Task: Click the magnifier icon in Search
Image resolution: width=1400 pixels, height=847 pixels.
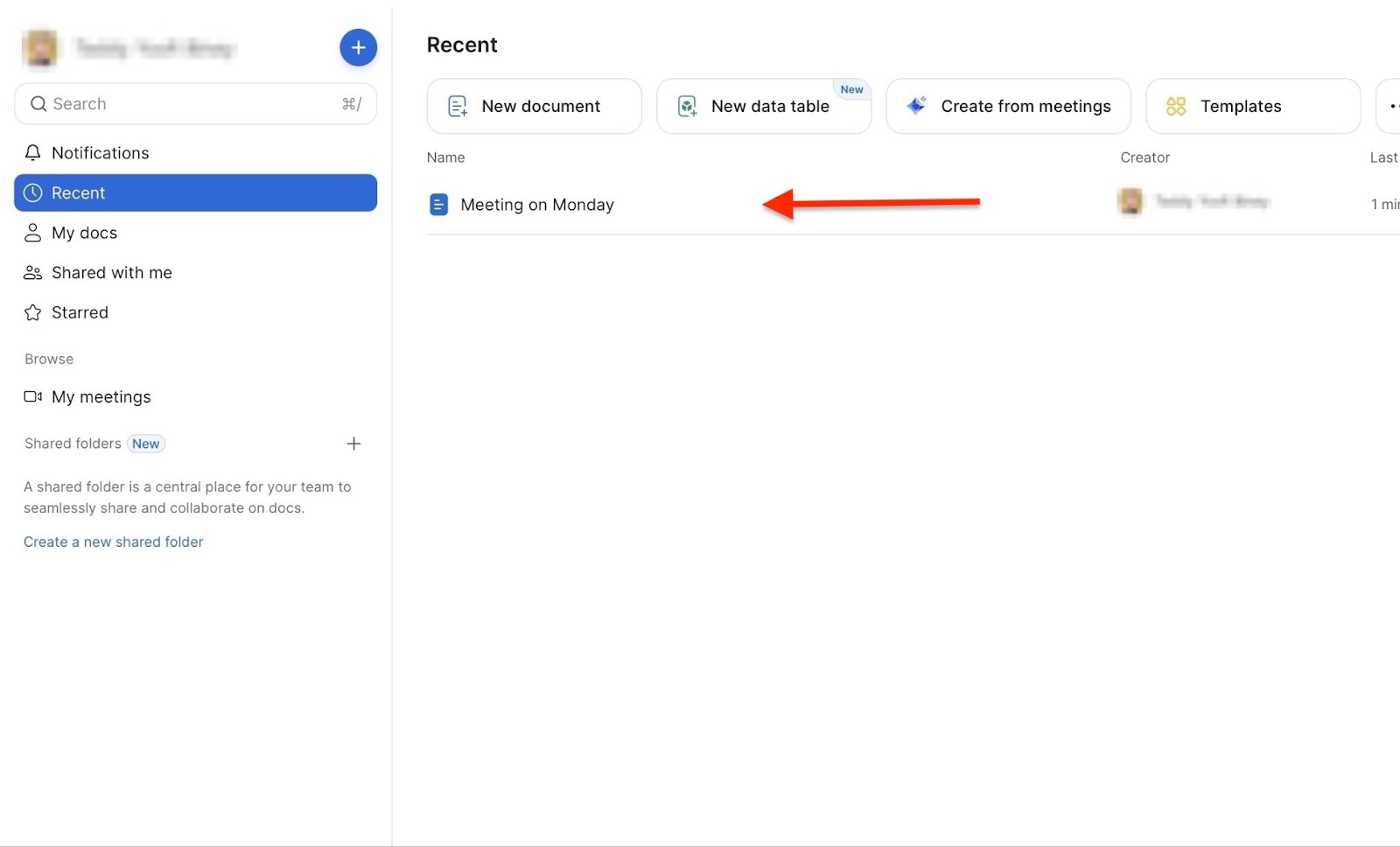Action: [38, 104]
